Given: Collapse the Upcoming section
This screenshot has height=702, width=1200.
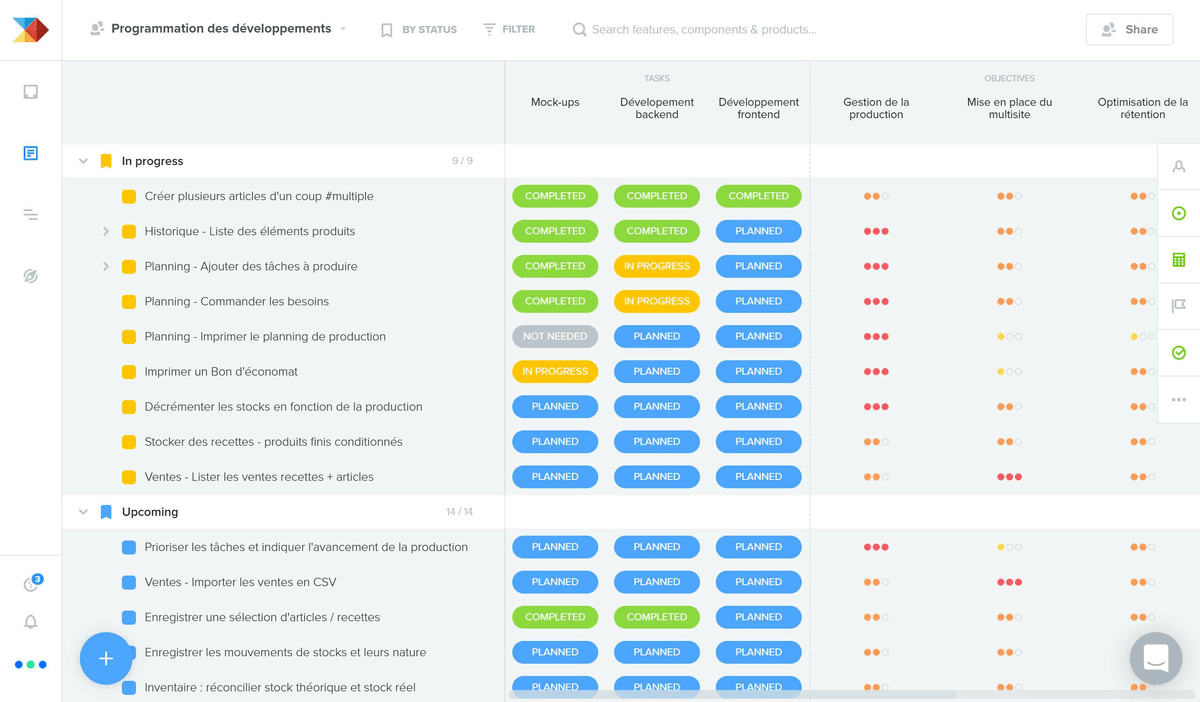Looking at the screenshot, I should (x=83, y=511).
